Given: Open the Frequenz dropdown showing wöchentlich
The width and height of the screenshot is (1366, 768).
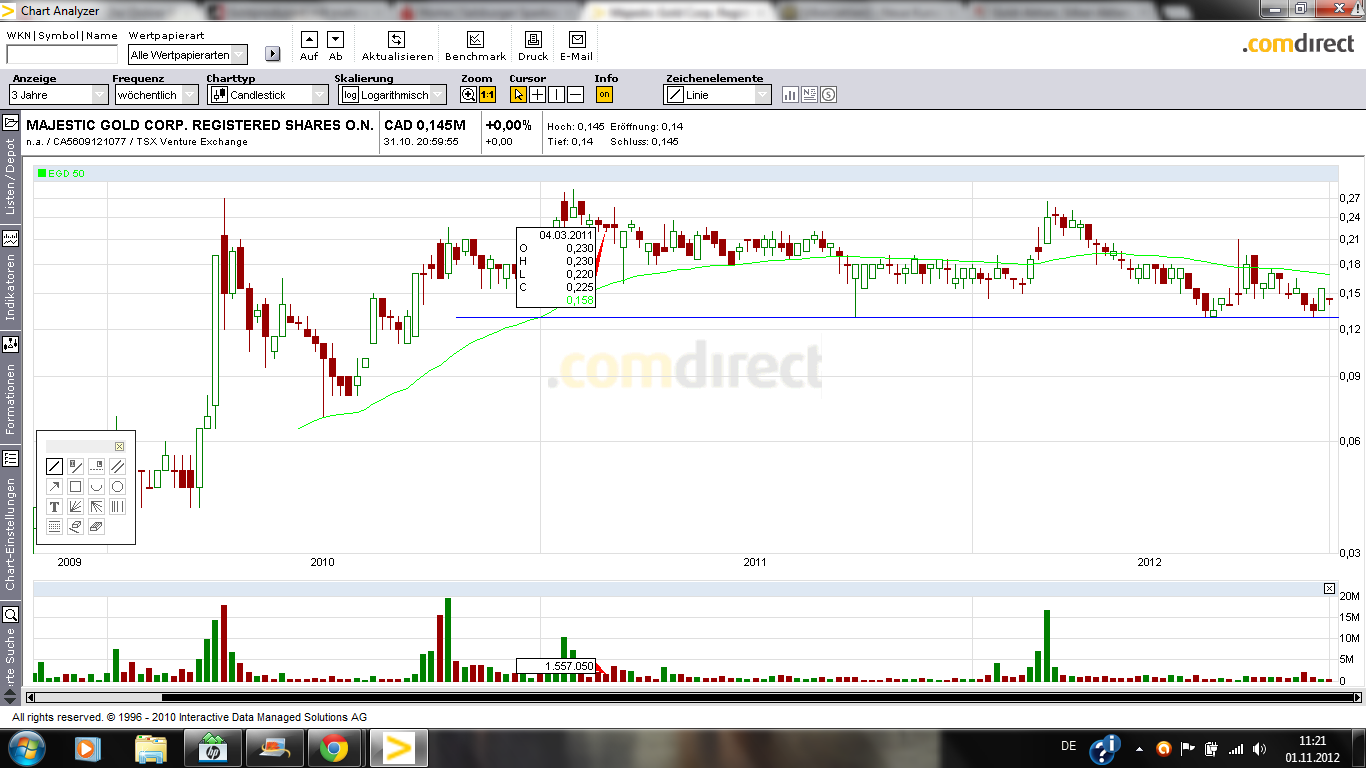Looking at the screenshot, I should 156,95.
